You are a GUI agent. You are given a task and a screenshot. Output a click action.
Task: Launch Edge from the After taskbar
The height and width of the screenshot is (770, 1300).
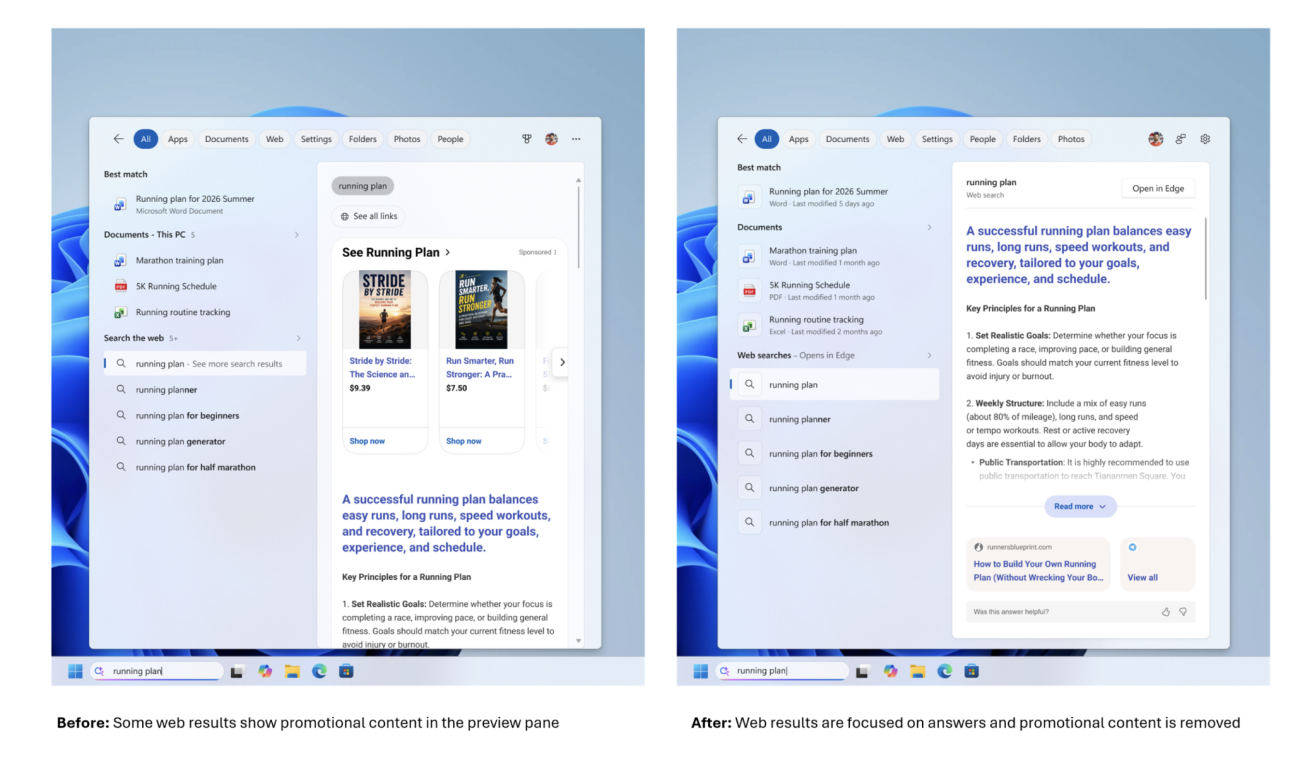(x=944, y=671)
